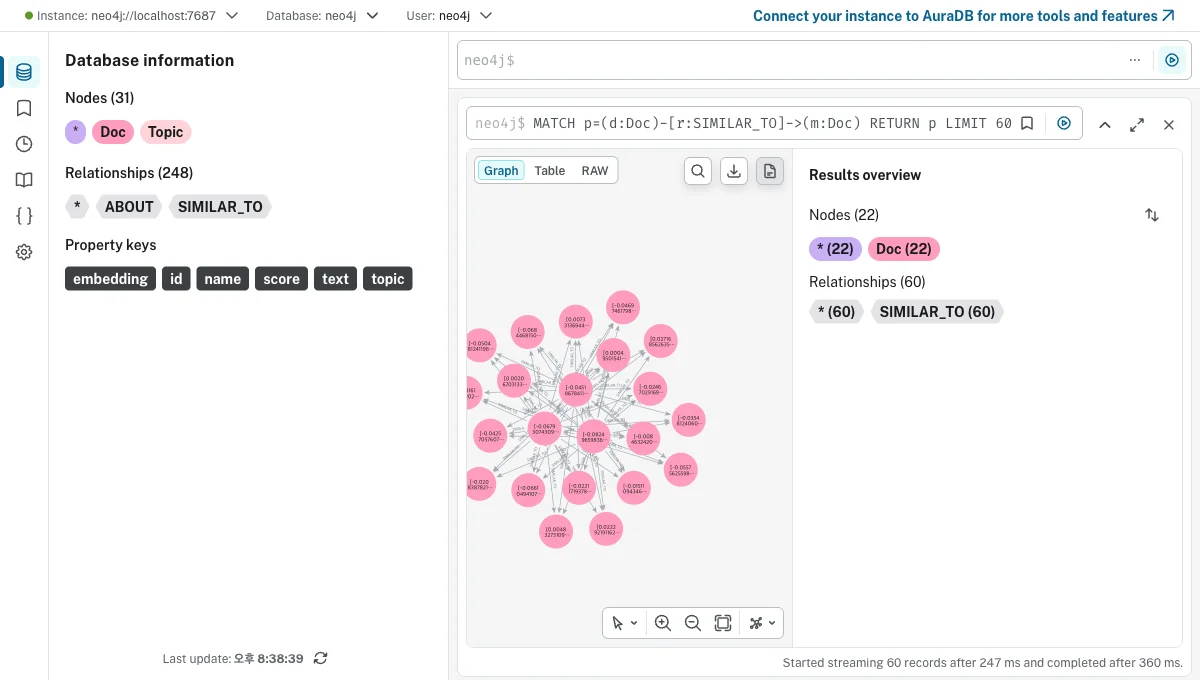Open the query History clock icon
Viewport: 1200px width, 680px height.
coord(24,144)
